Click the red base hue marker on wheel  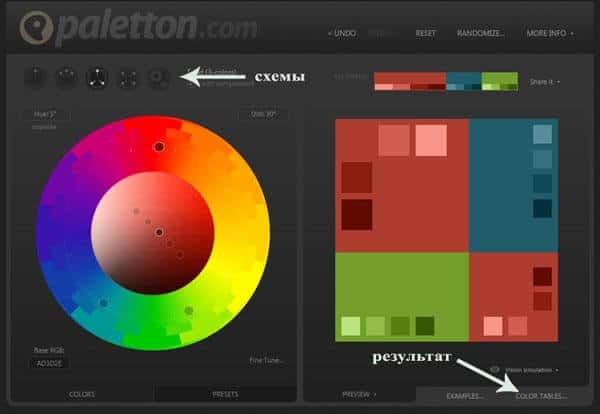[159, 147]
